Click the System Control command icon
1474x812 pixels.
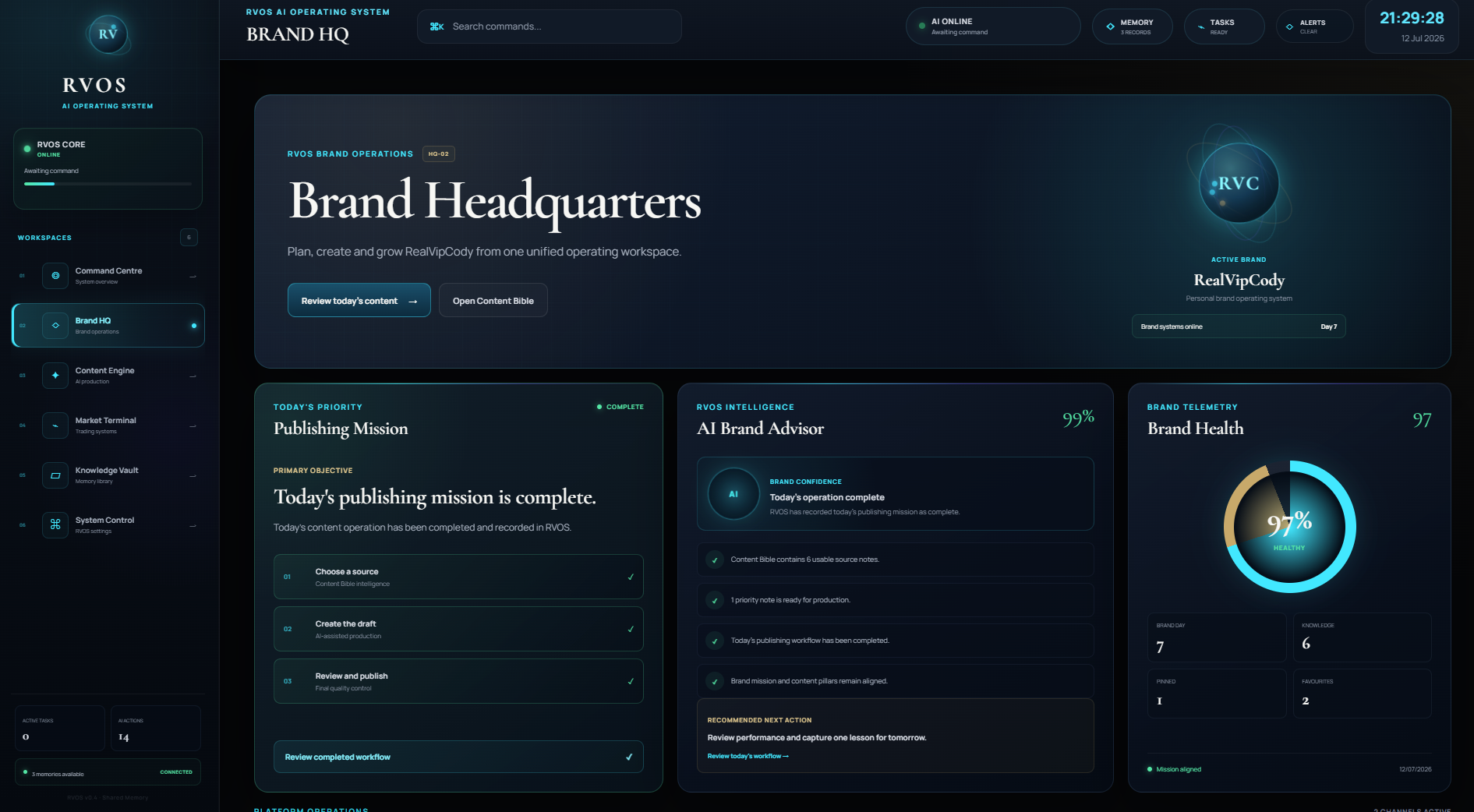tap(55, 525)
